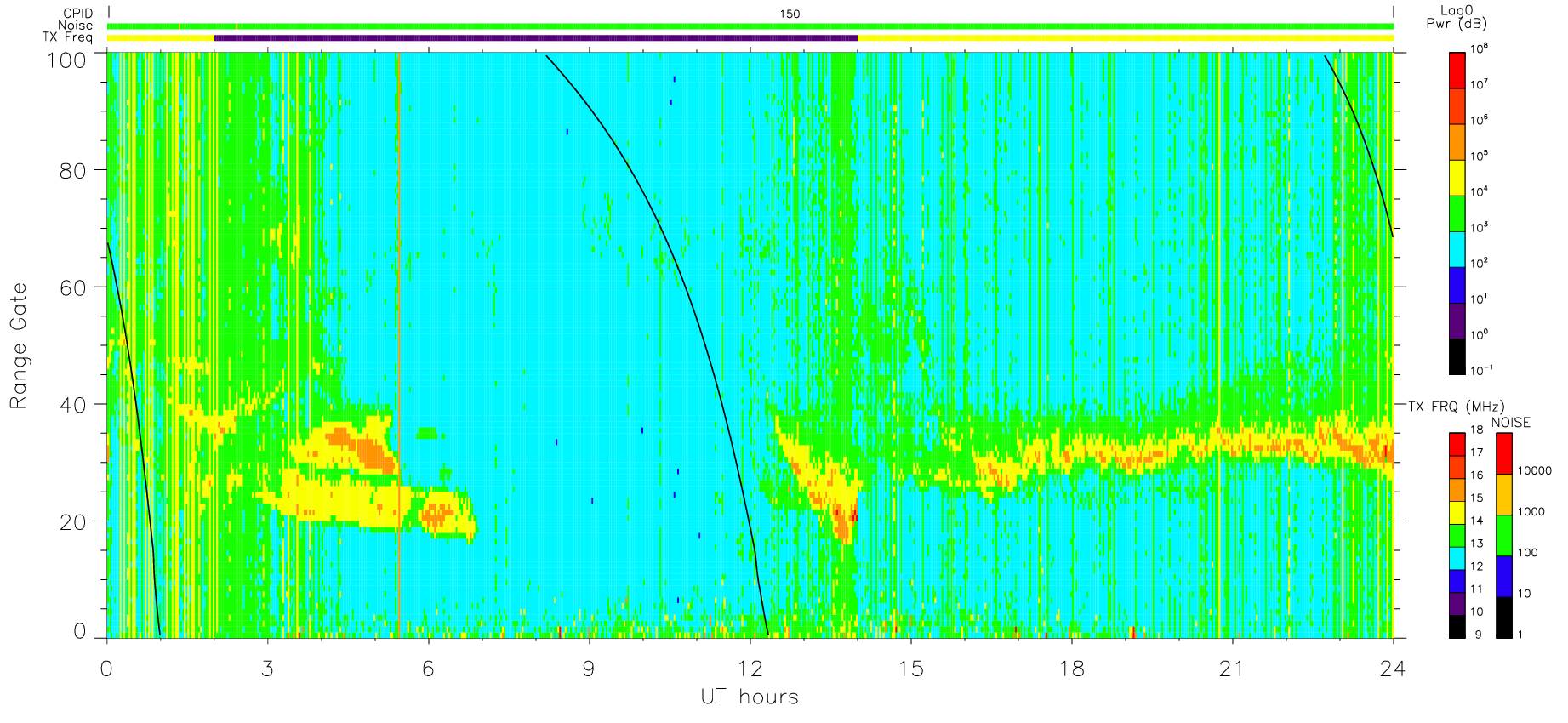Click the purple segment of TX FRQ colorbar
1568x723 pixels.
point(1457,604)
